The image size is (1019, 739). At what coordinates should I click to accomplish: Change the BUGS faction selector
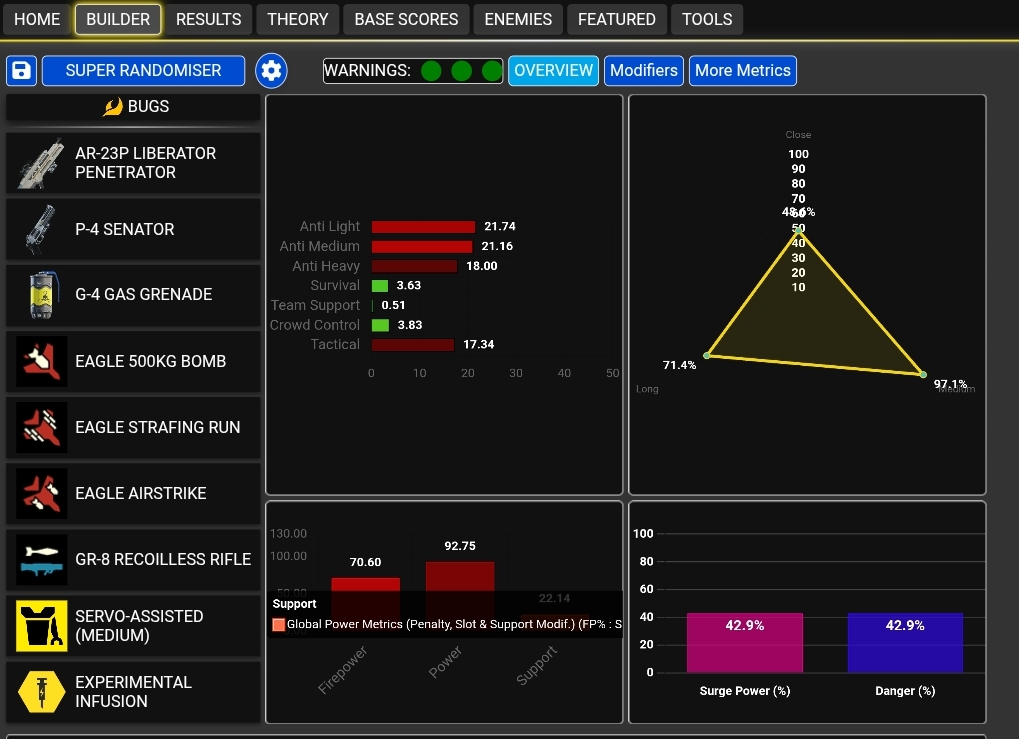pyautogui.click(x=133, y=107)
